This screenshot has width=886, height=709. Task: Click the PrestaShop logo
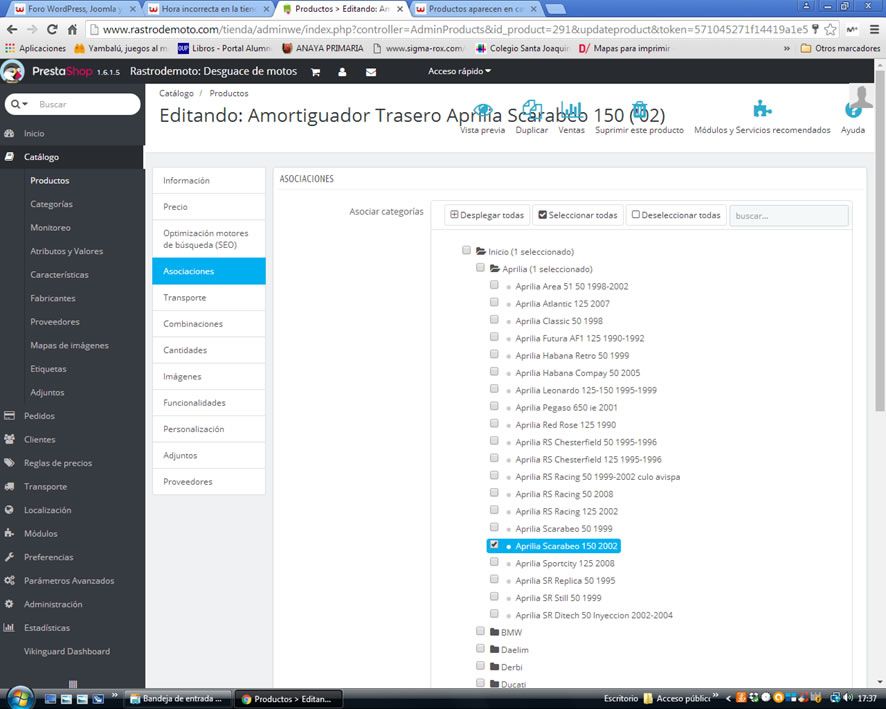click(x=12, y=72)
